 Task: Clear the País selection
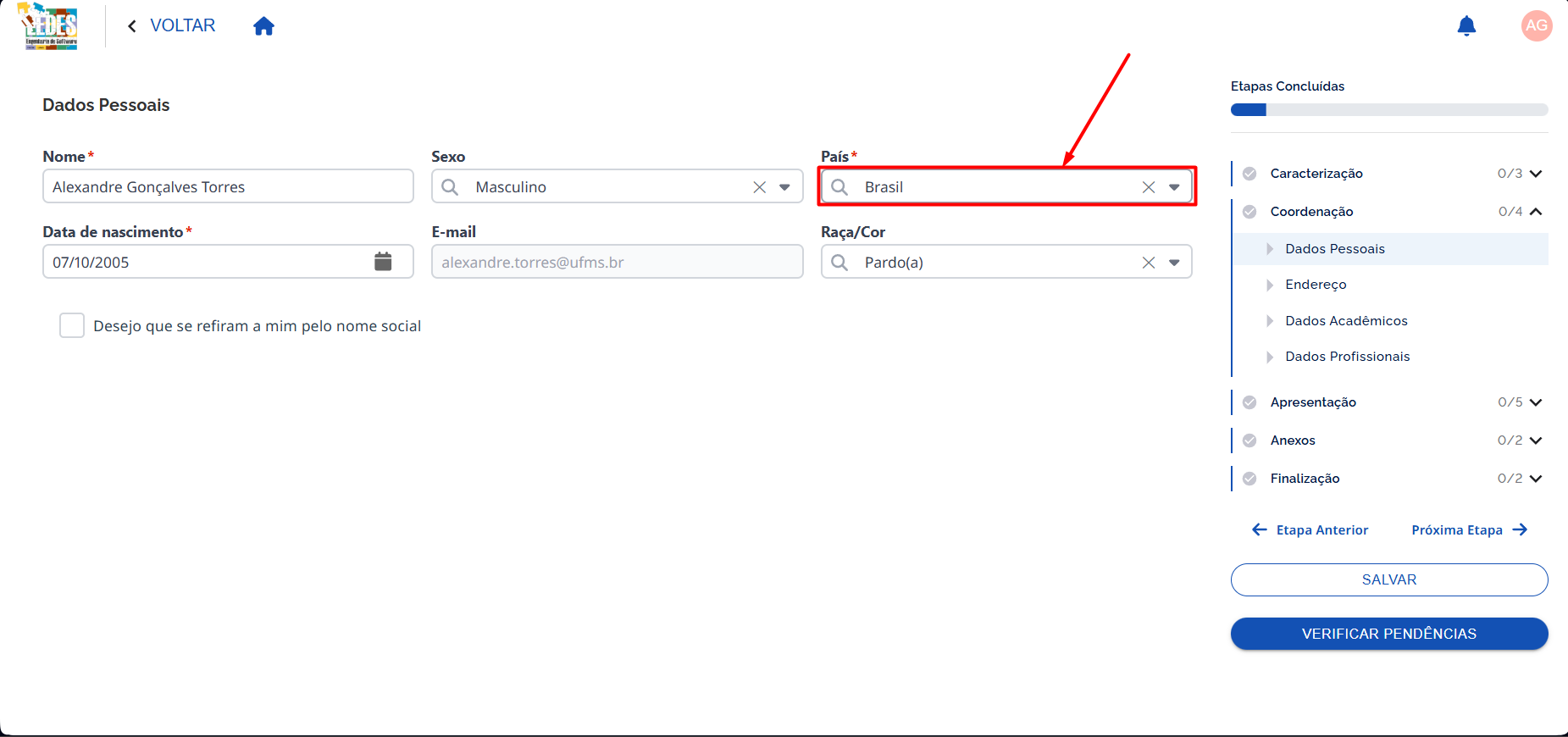pyautogui.click(x=1149, y=187)
